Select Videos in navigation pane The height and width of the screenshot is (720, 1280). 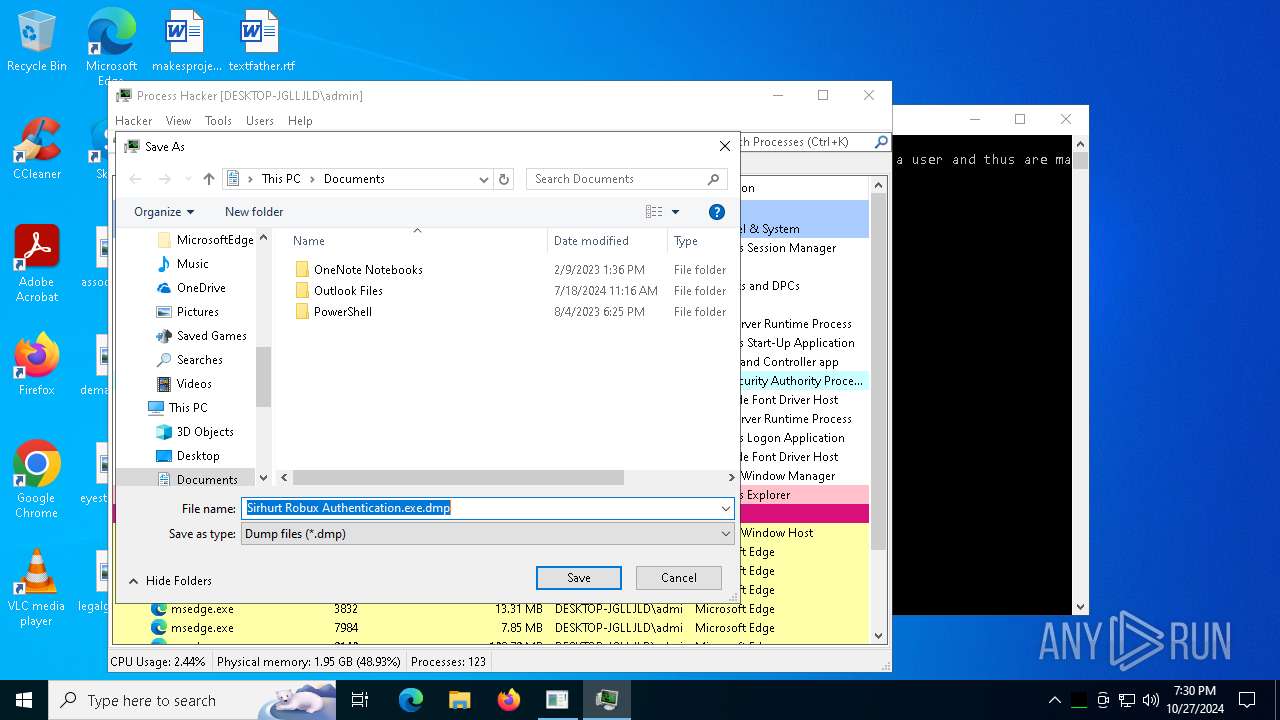(x=194, y=384)
